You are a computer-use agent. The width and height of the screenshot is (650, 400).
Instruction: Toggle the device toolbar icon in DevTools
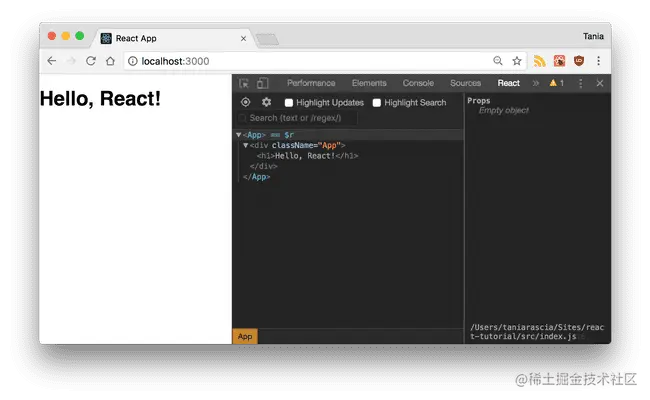point(262,83)
